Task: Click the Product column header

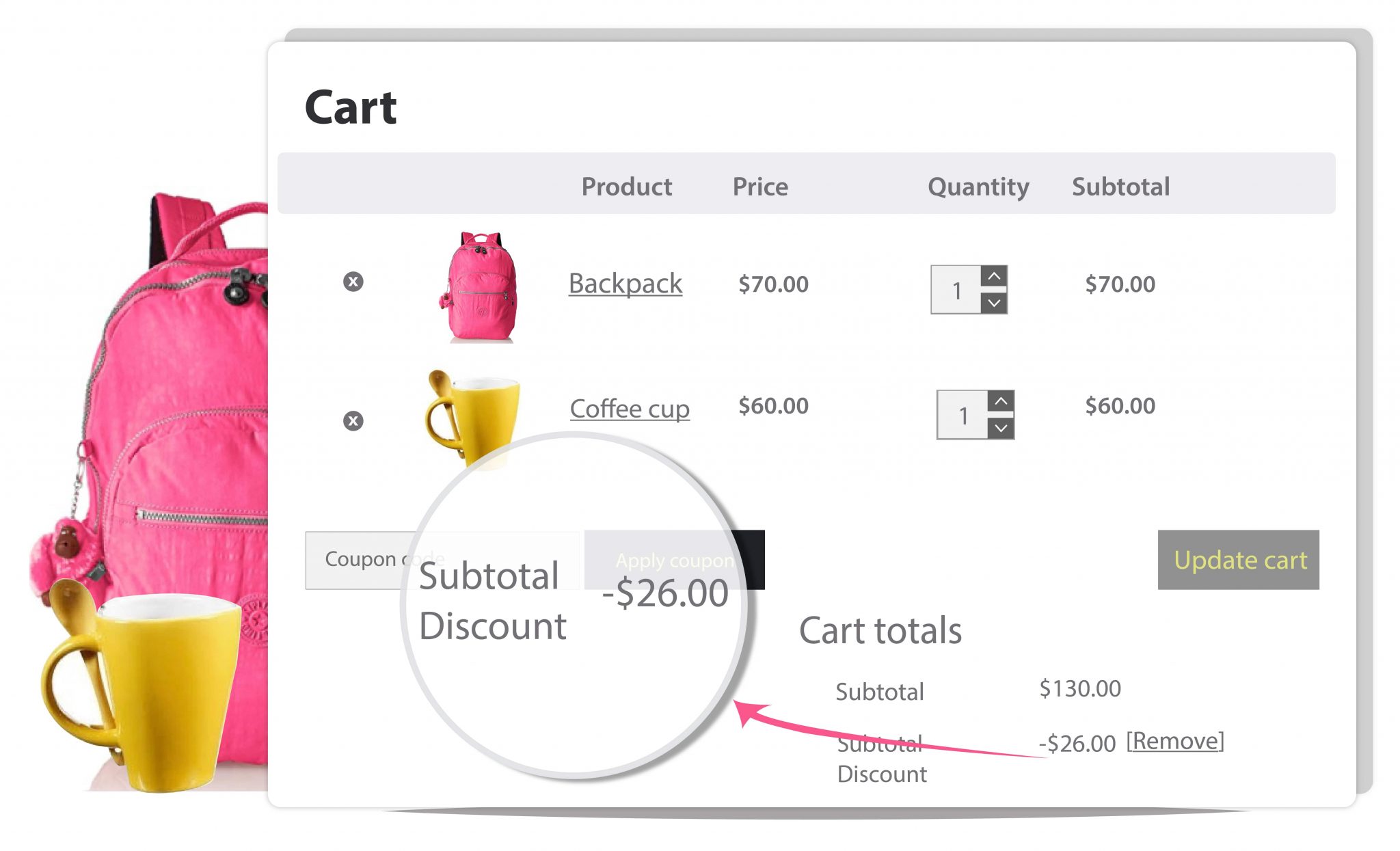Action: coord(627,186)
